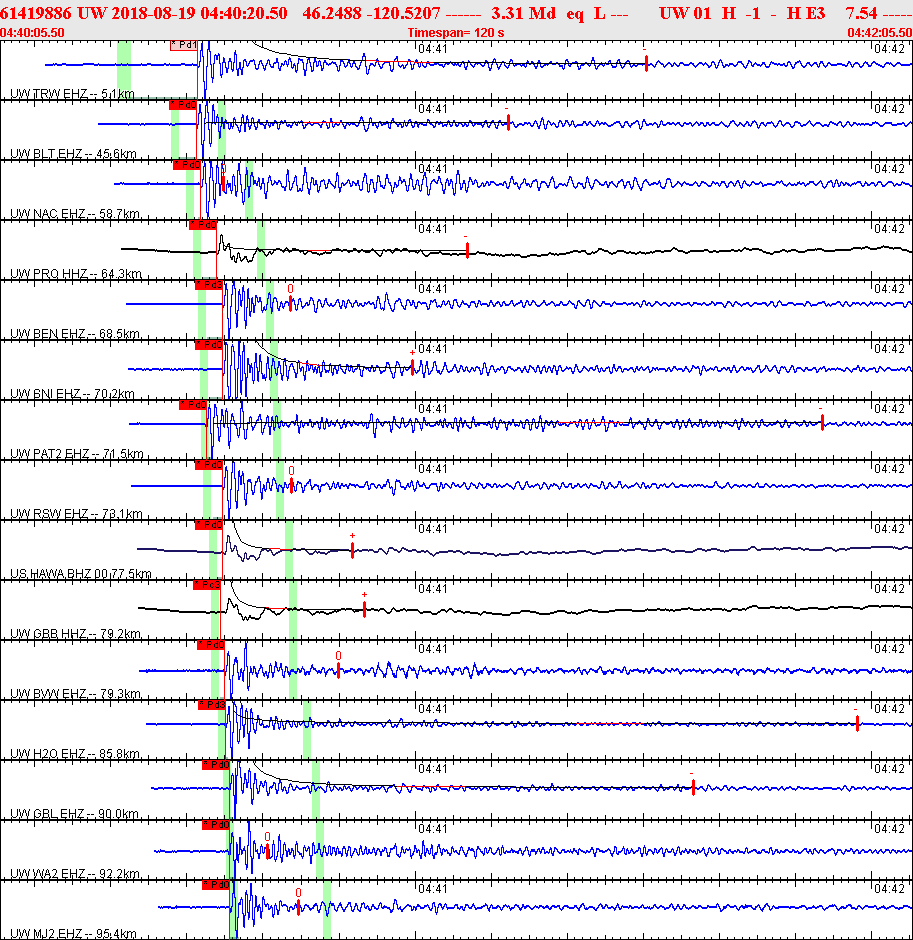
Task: Click station label UW PRO HHZ -- 64.3km
Action: [76, 273]
